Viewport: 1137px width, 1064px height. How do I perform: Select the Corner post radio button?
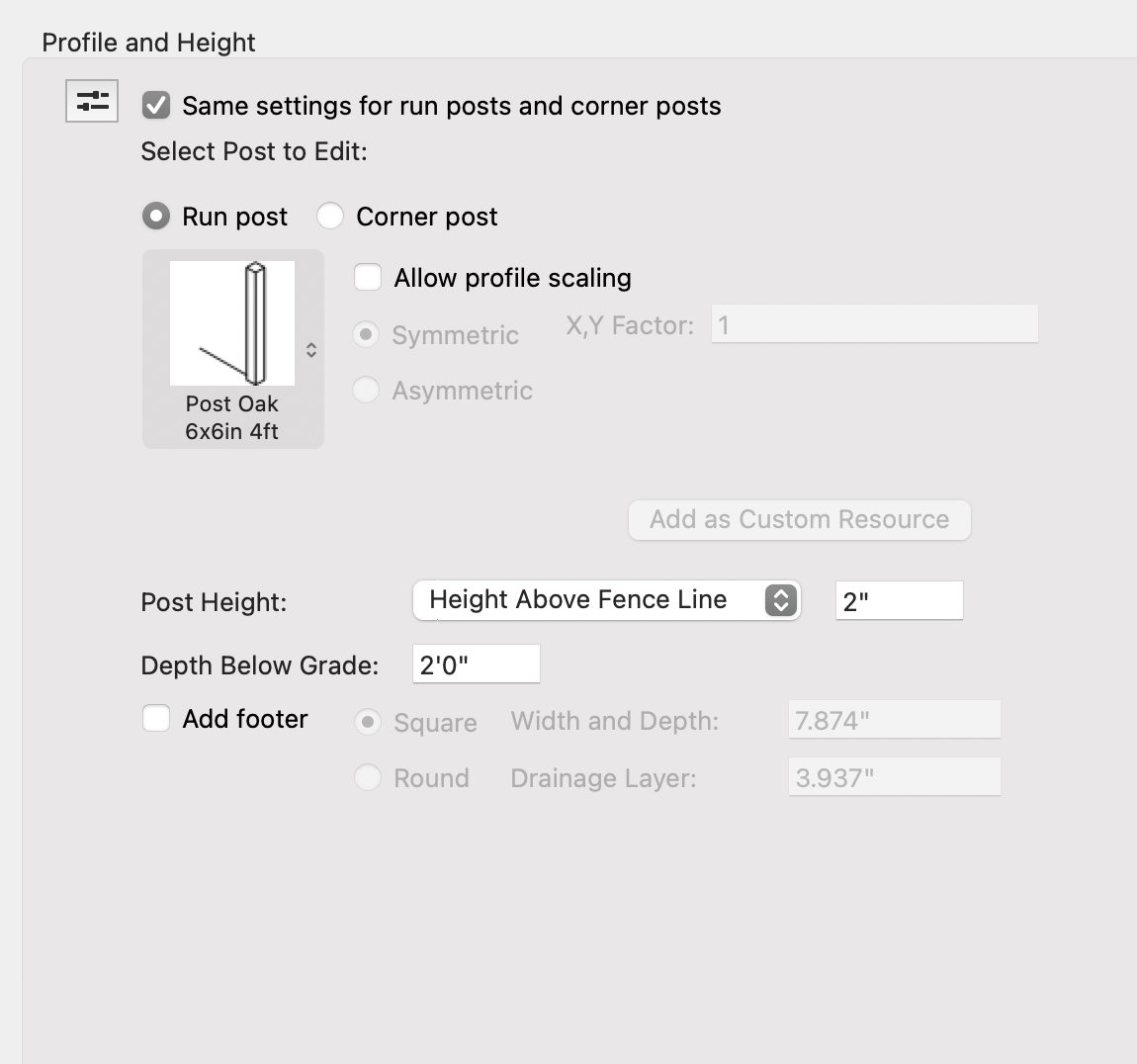[330, 216]
